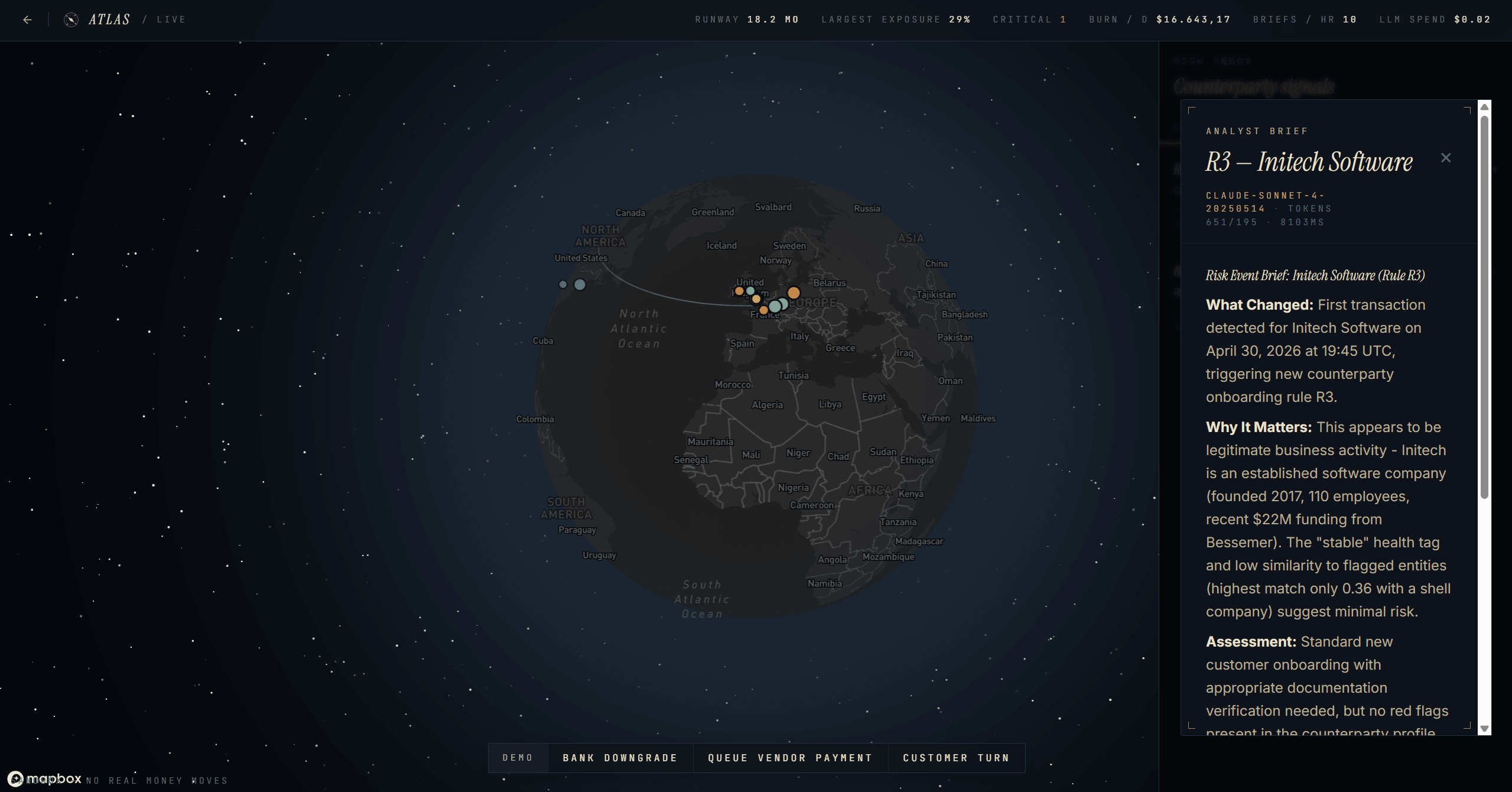This screenshot has width=1512, height=792.
Task: Select the larger teal marker near United States
Action: [x=580, y=284]
